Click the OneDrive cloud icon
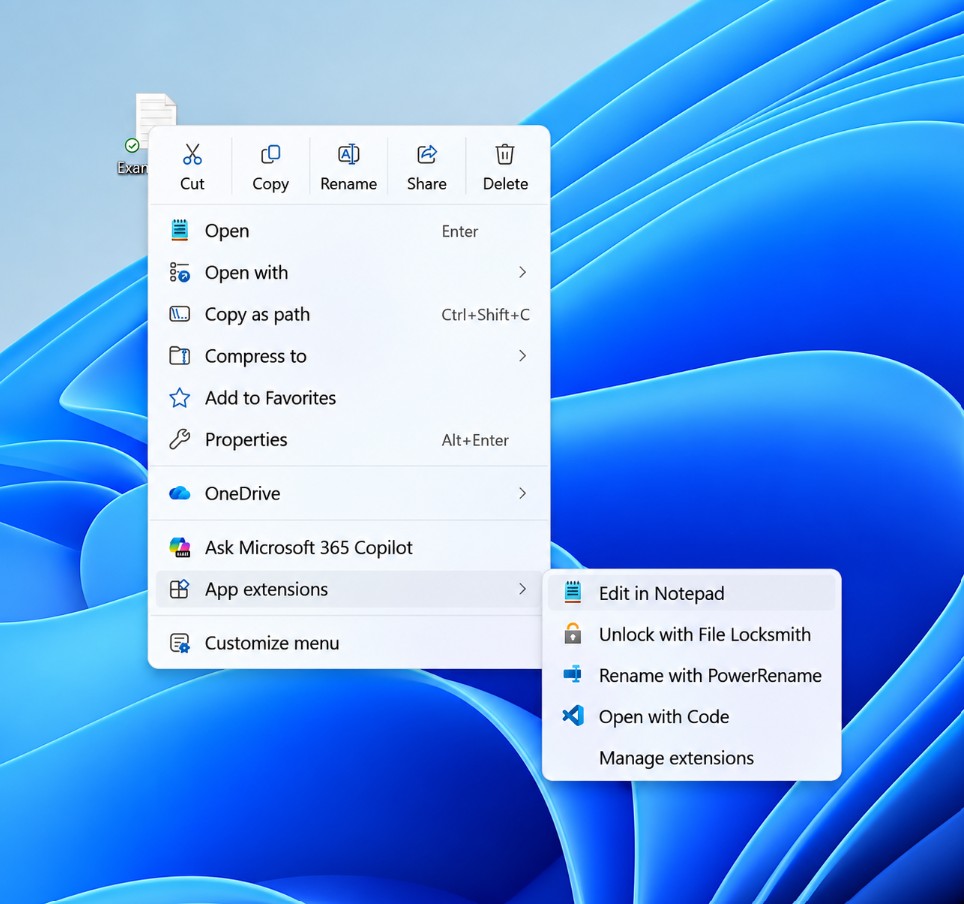964x904 pixels. (180, 493)
